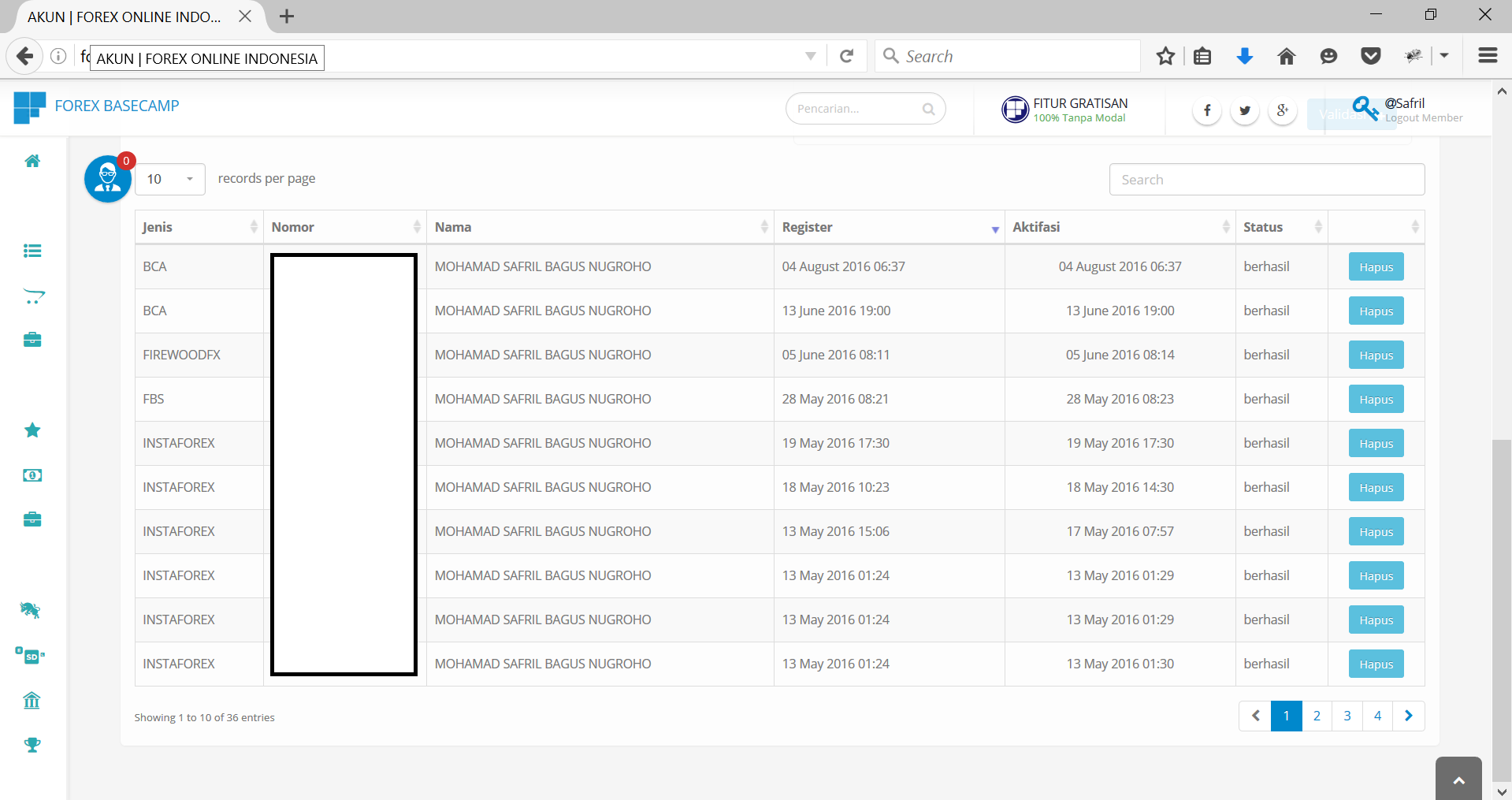
Task: Sort table by Nomor column
Action: [x=345, y=227]
